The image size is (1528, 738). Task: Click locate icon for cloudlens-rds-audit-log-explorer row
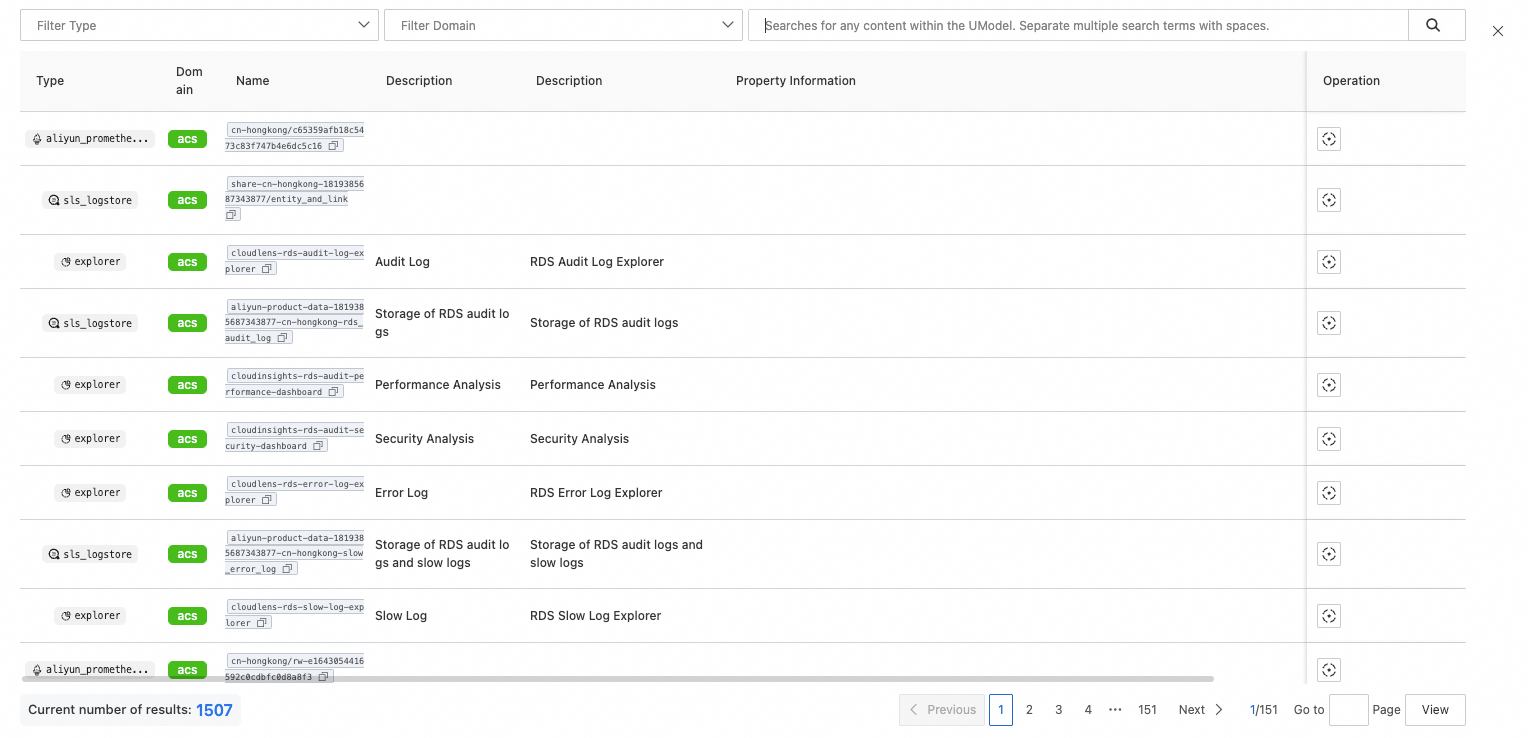[1328, 262]
